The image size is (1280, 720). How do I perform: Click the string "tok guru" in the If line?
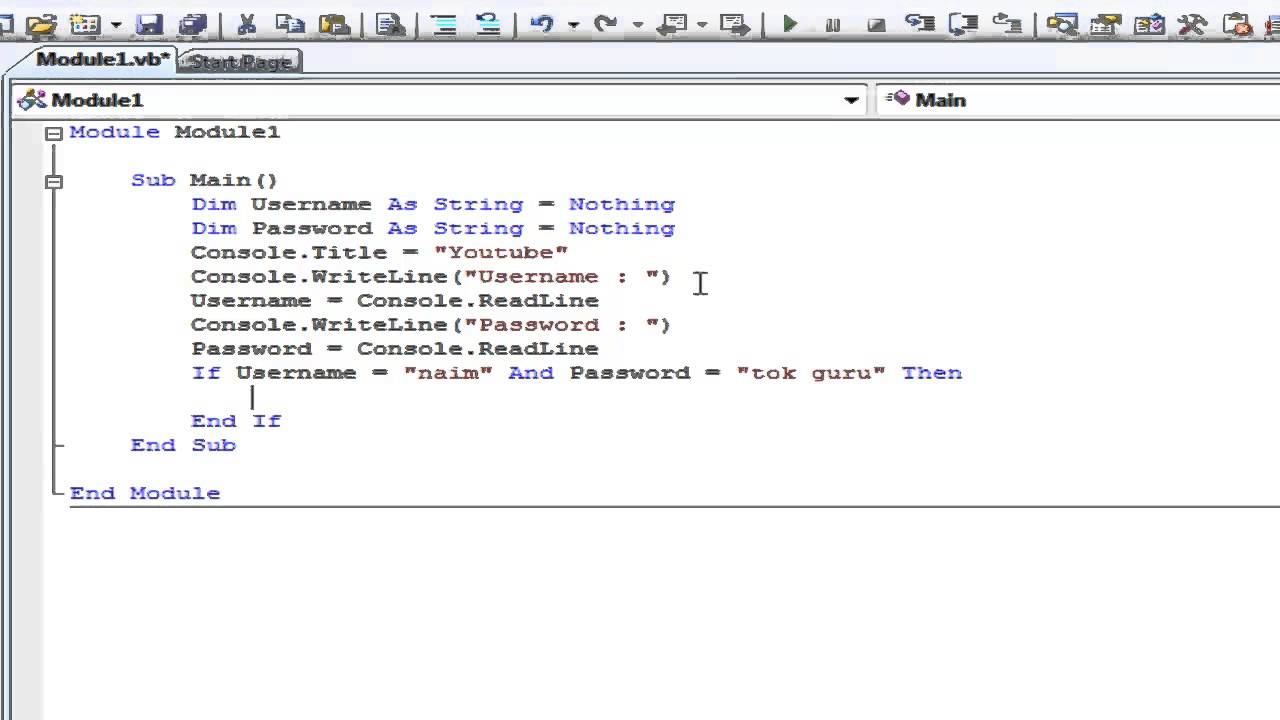(x=811, y=372)
